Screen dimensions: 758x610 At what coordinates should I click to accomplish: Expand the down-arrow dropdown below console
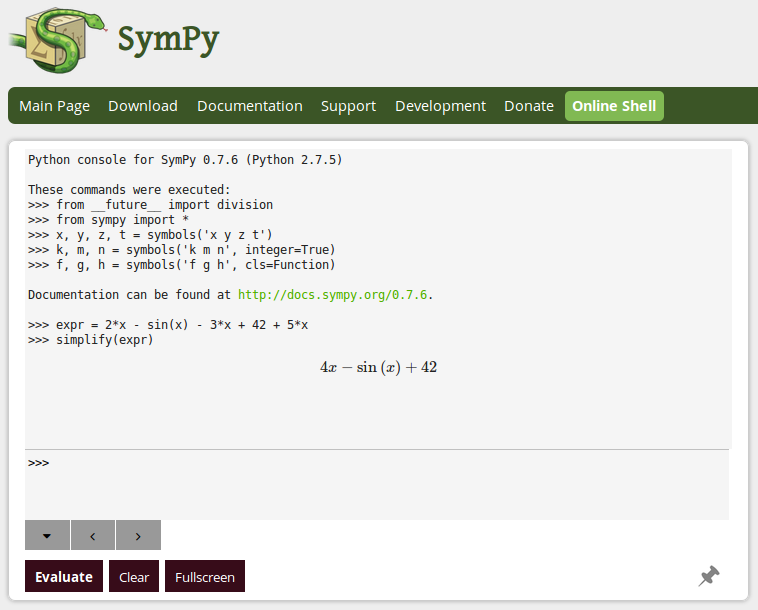click(x=47, y=535)
